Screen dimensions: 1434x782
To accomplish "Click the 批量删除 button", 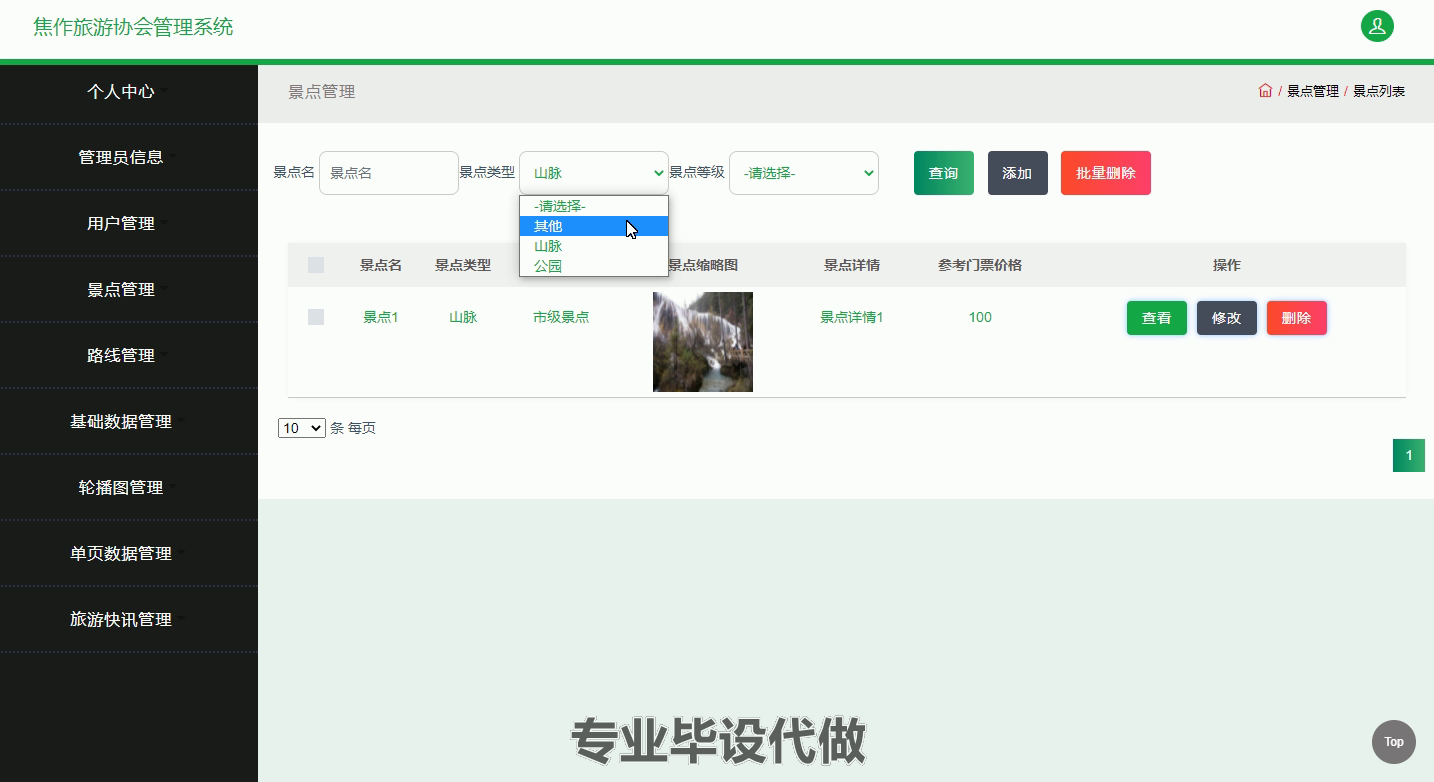I will click(1106, 173).
